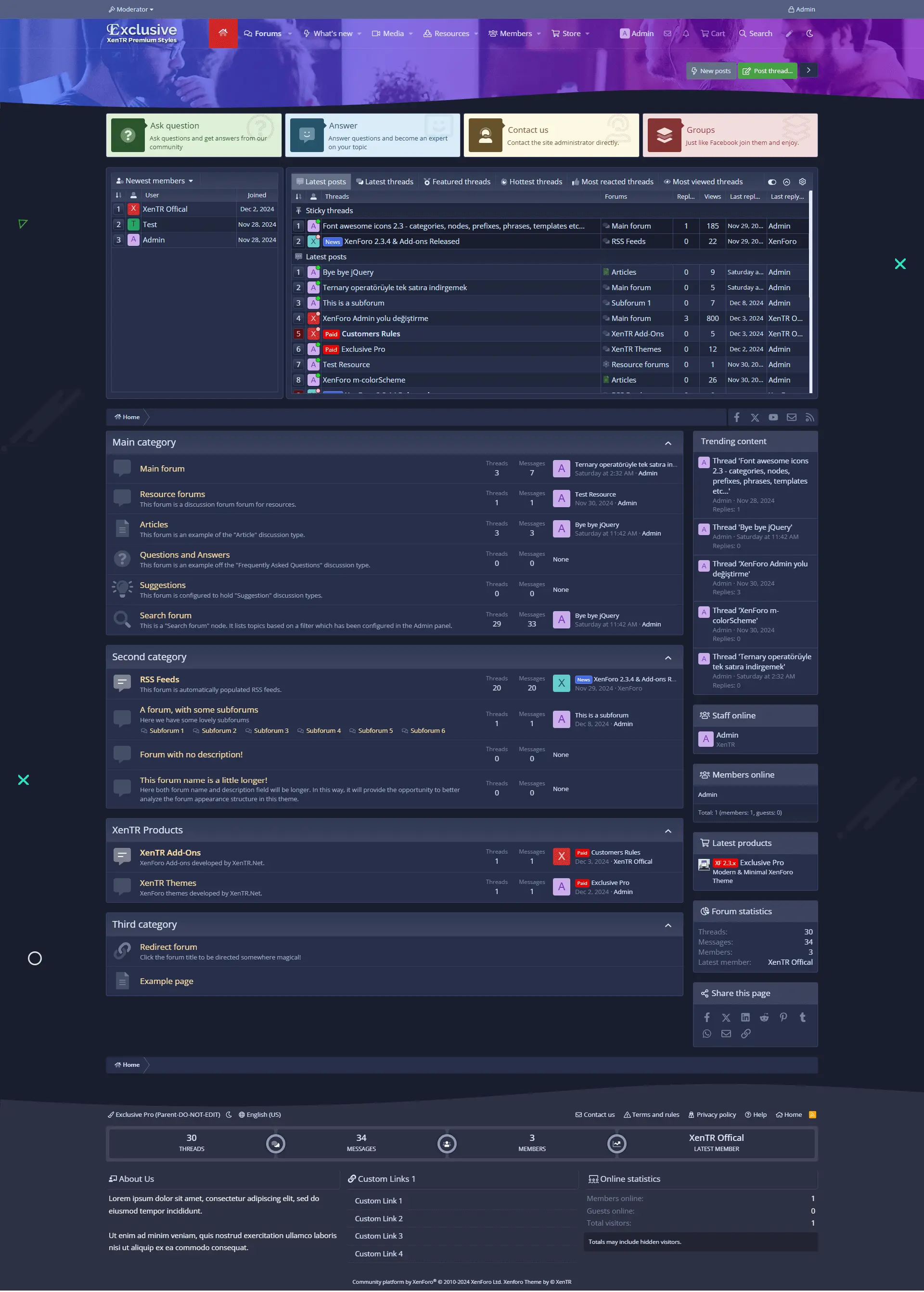Switch to Latest threads tab
The image size is (924, 1292).
pos(385,181)
